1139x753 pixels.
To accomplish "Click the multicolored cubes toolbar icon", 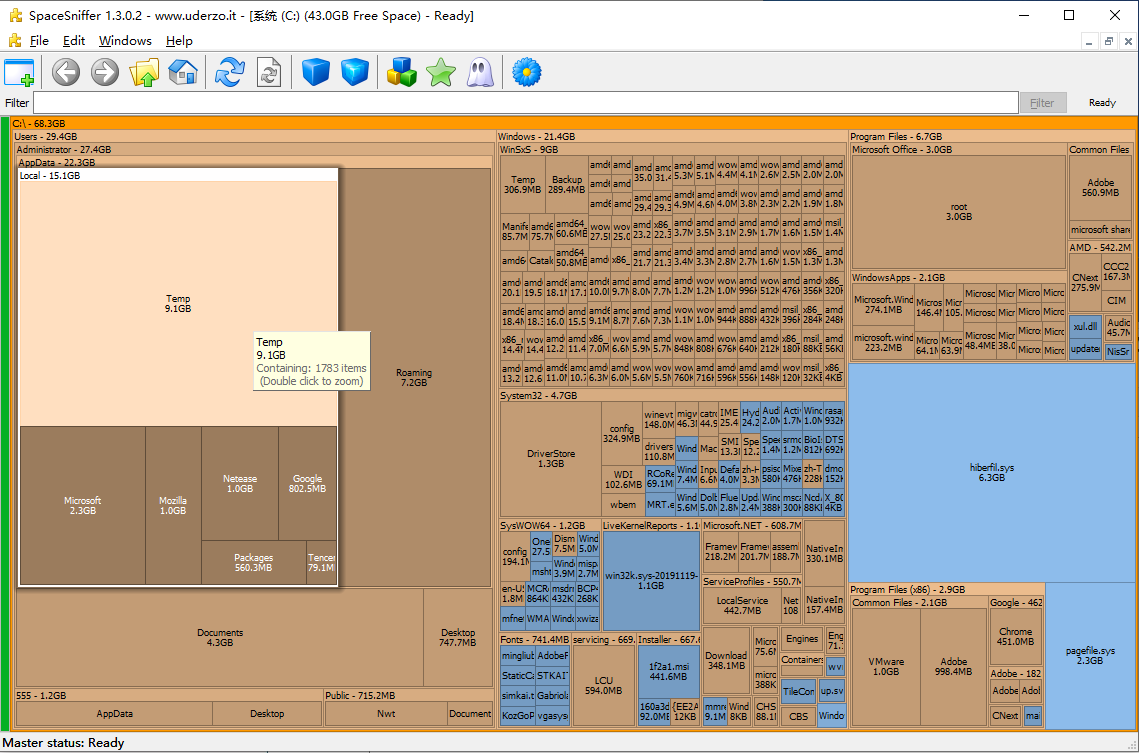I will tap(402, 72).
